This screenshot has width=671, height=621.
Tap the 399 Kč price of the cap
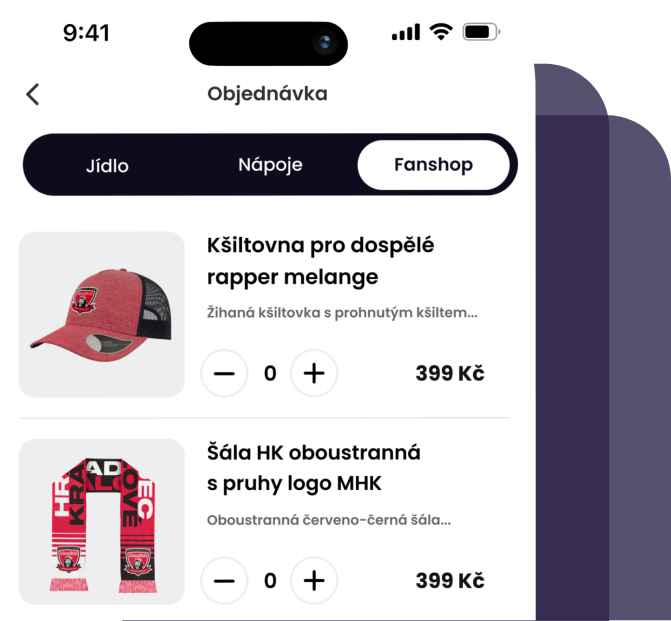450,373
